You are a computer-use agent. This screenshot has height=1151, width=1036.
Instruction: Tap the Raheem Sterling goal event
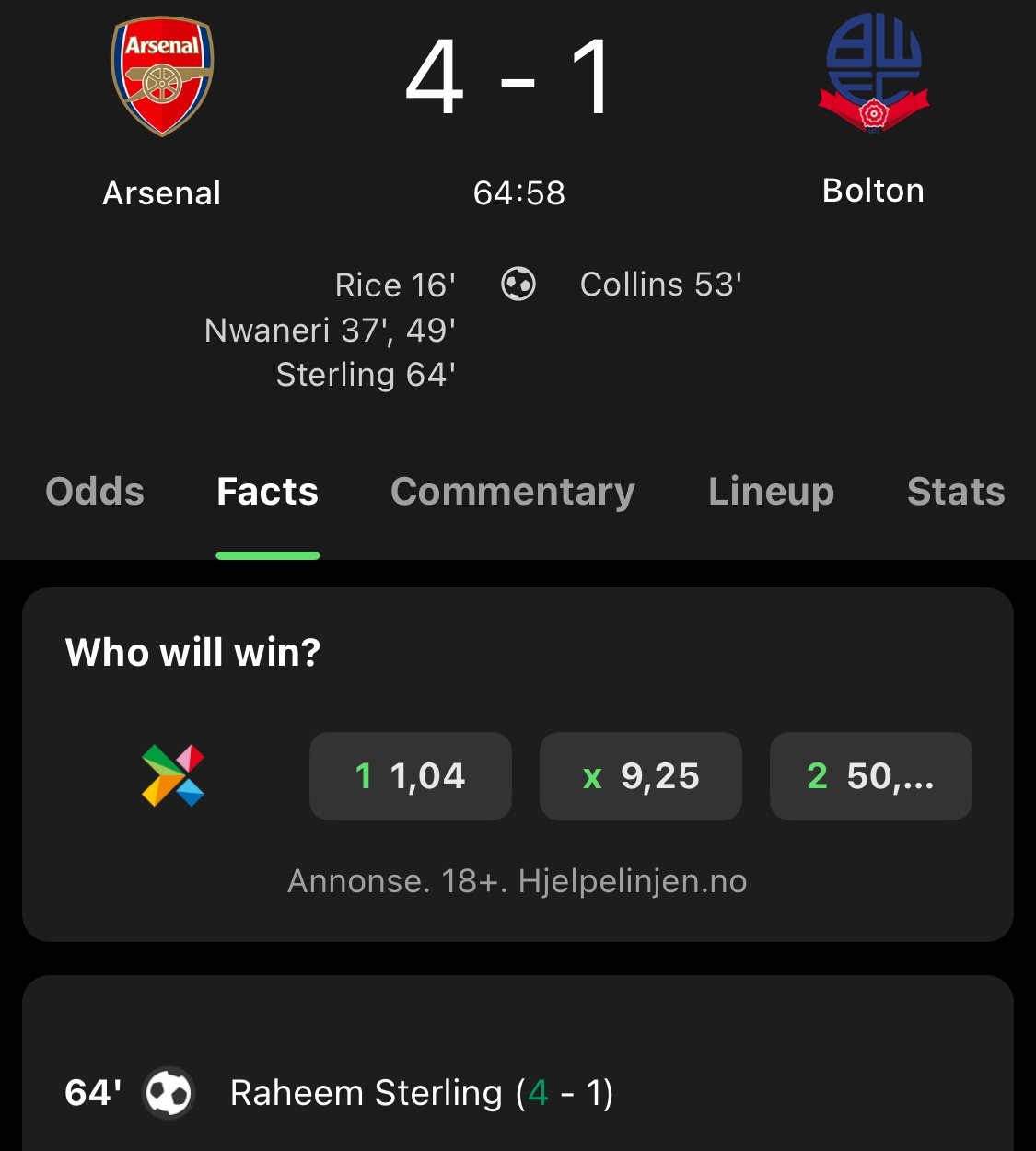point(421,1093)
